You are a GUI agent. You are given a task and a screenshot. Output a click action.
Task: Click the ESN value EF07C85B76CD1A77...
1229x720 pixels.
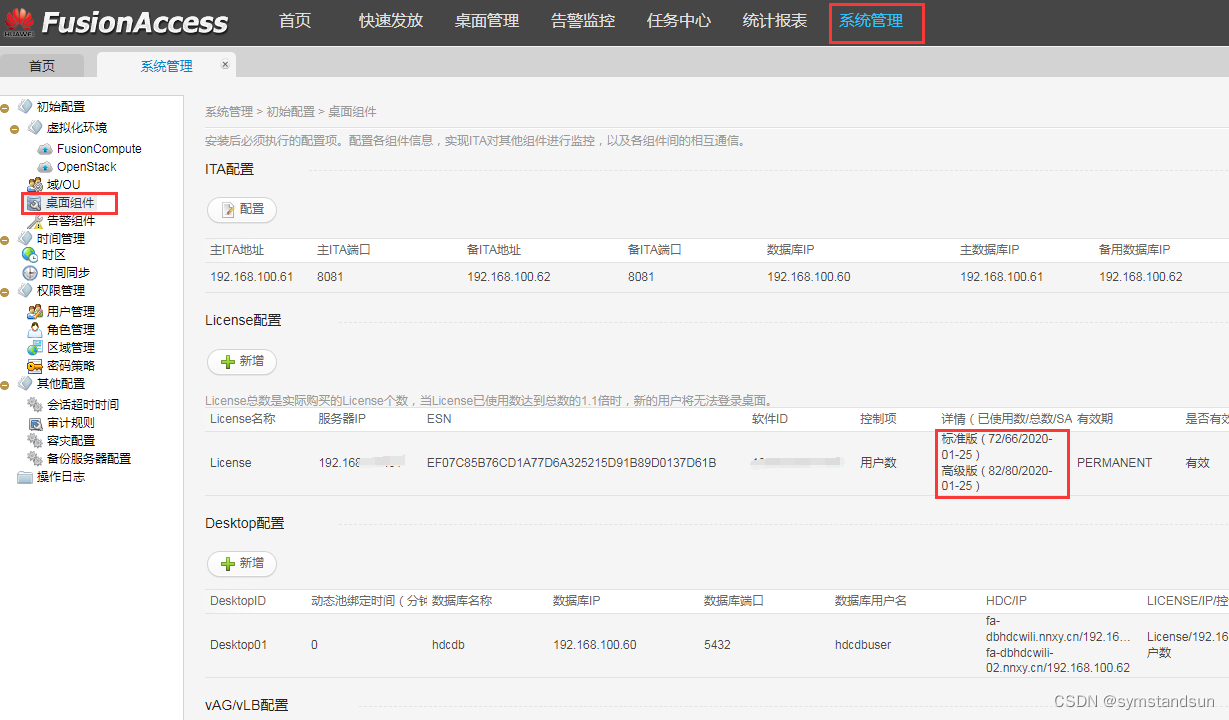tap(571, 463)
